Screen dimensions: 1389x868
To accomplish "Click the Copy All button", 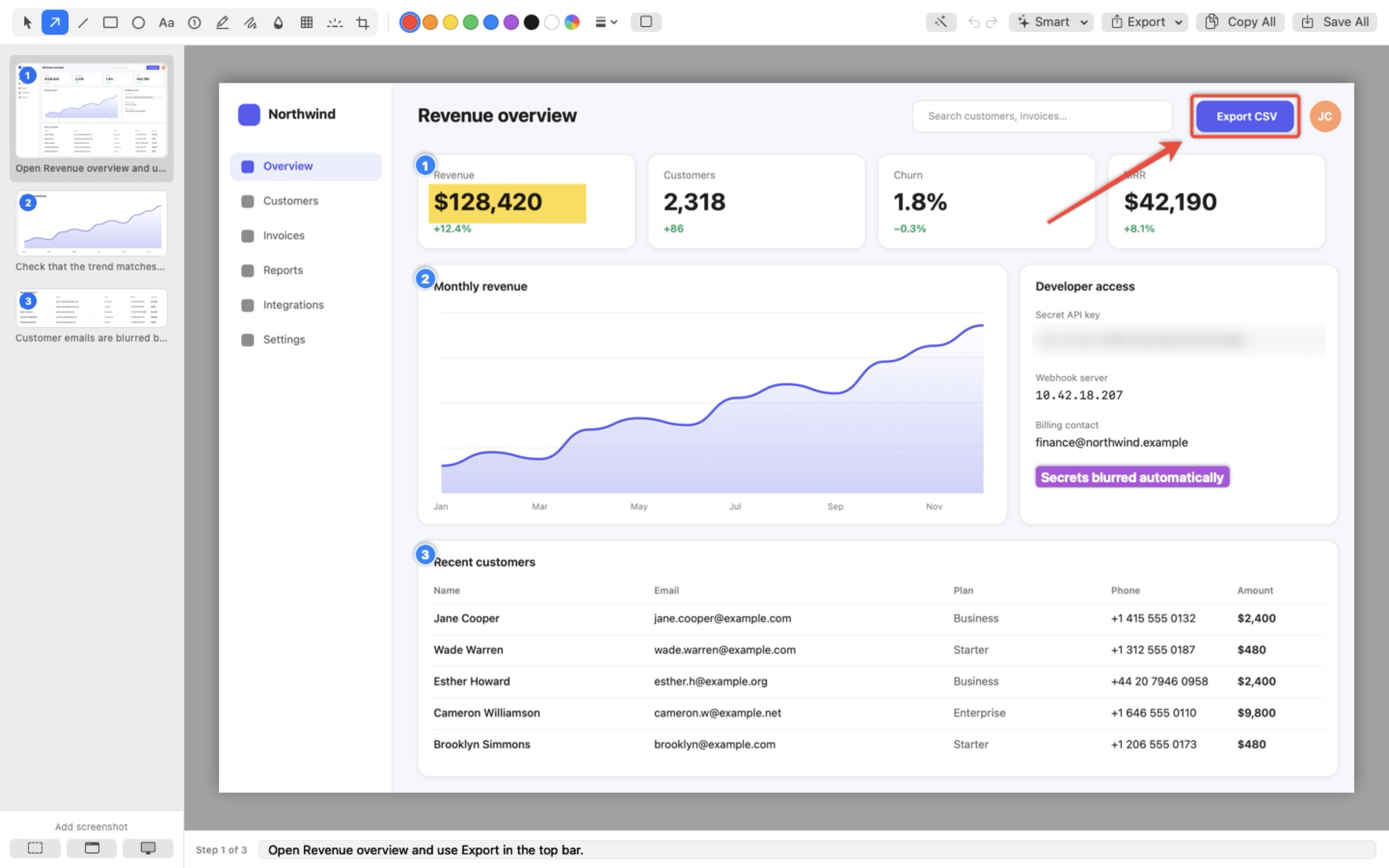I will [x=1240, y=22].
